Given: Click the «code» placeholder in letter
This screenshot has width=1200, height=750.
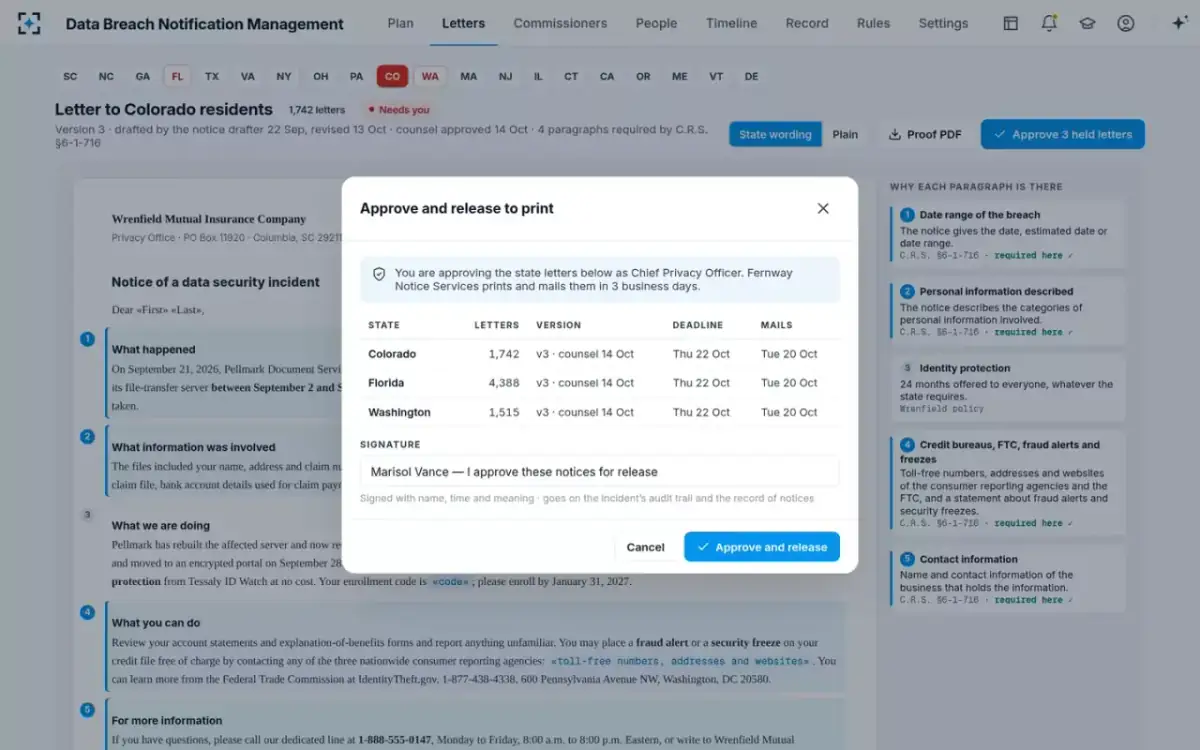Looking at the screenshot, I should pos(450,582).
